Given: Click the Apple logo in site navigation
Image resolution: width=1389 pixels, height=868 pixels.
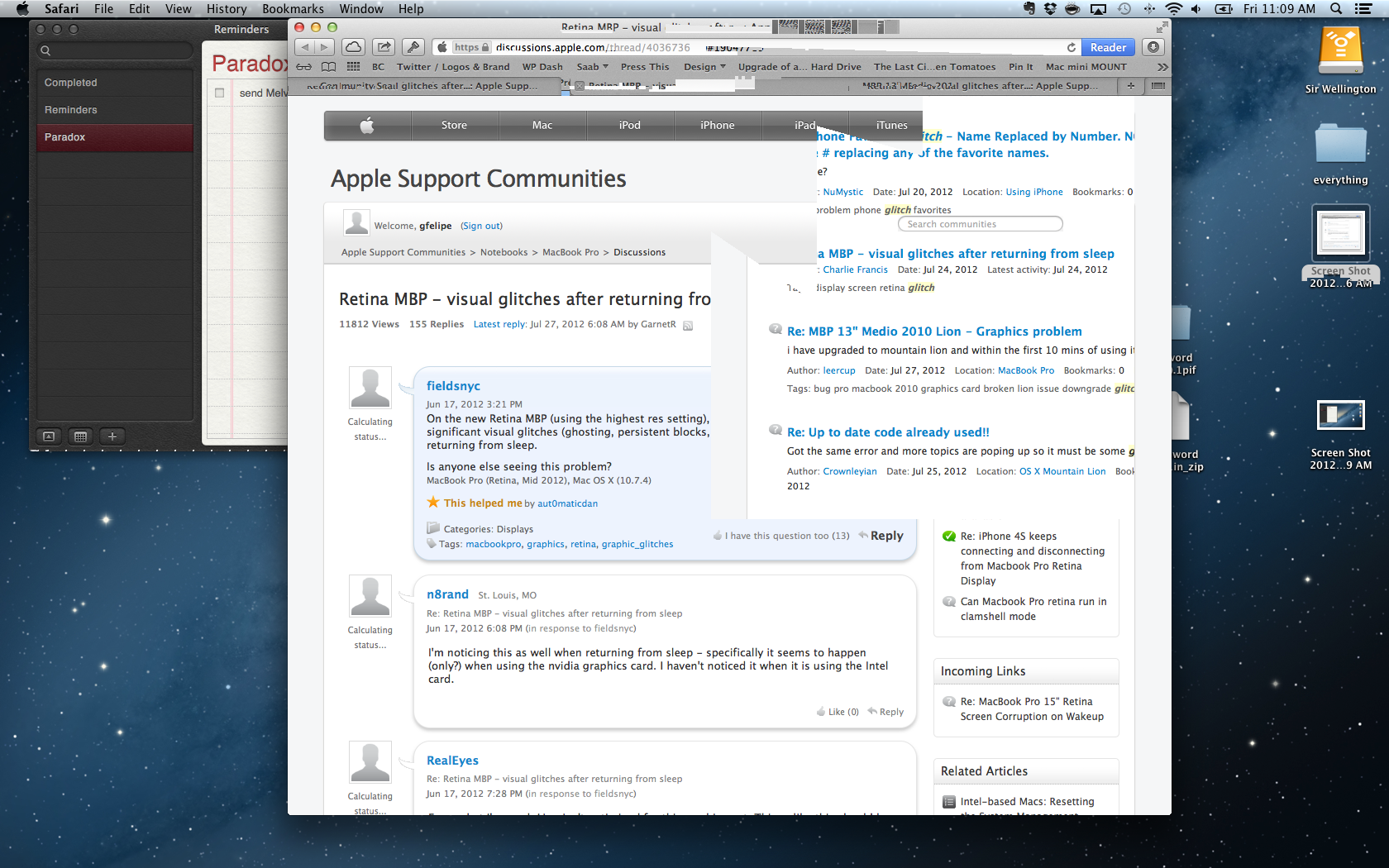Looking at the screenshot, I should tap(367, 126).
